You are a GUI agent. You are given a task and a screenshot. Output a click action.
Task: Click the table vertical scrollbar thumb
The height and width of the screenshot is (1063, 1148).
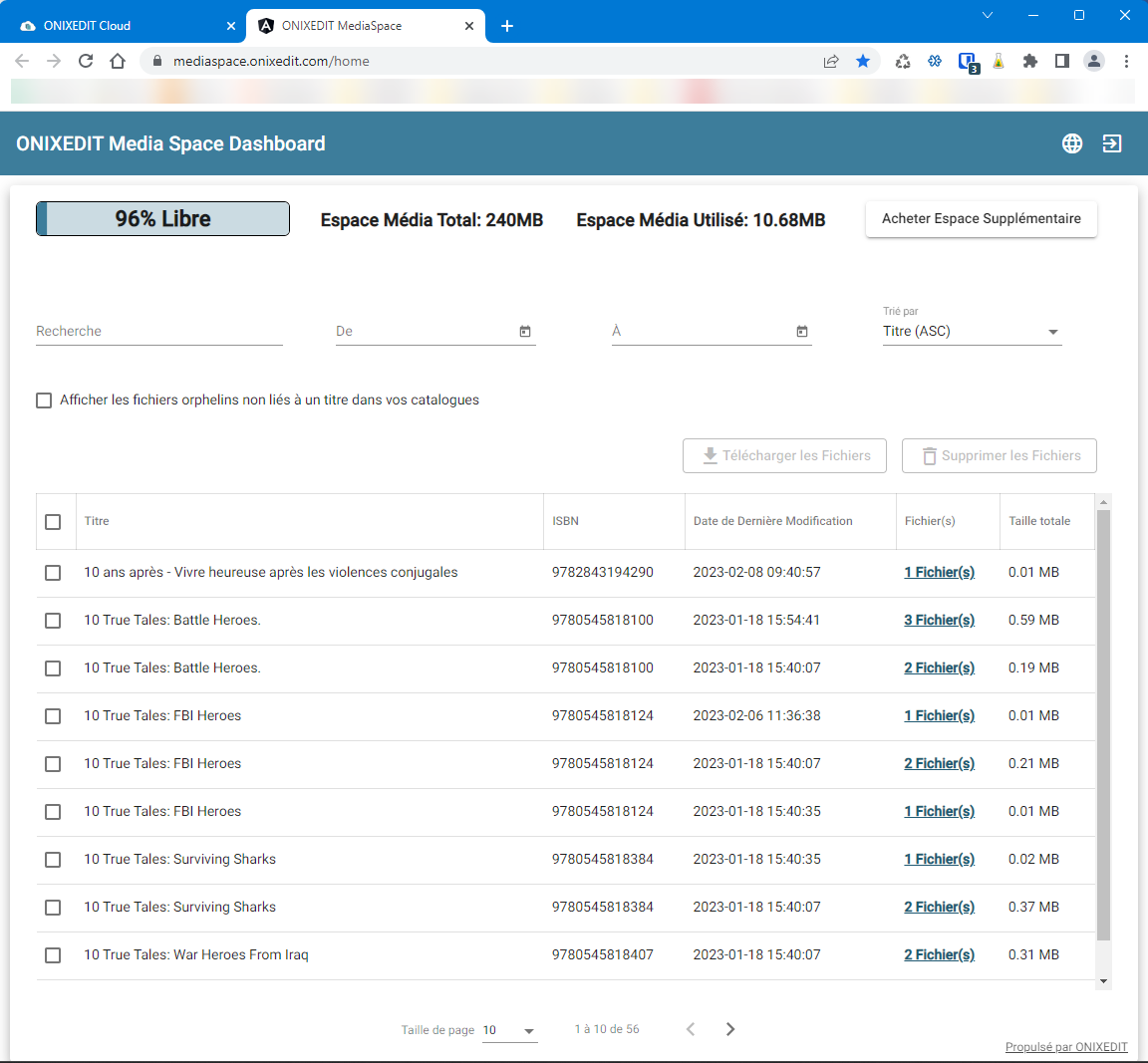click(1103, 725)
